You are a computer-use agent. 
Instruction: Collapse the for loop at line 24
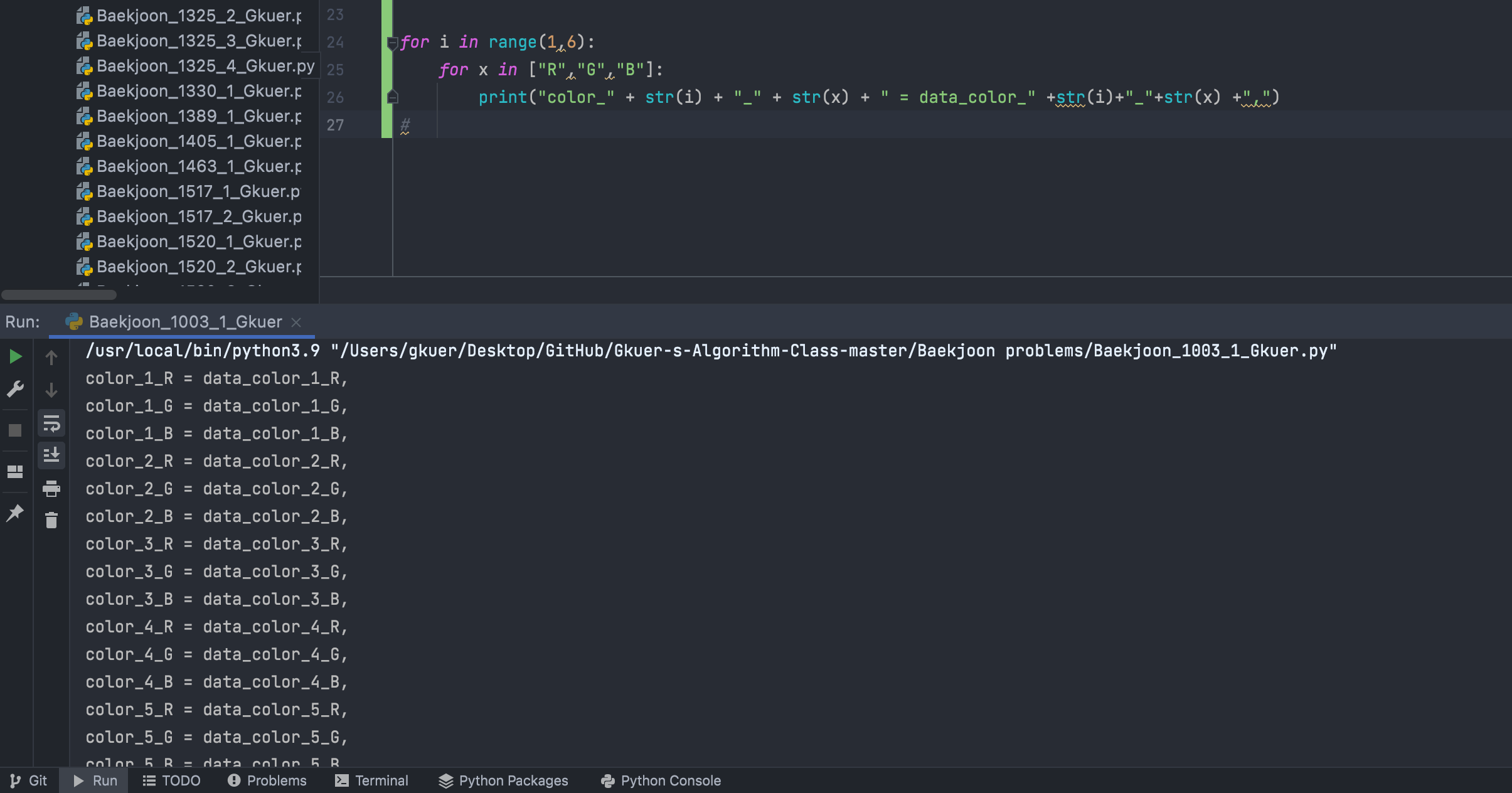[393, 43]
